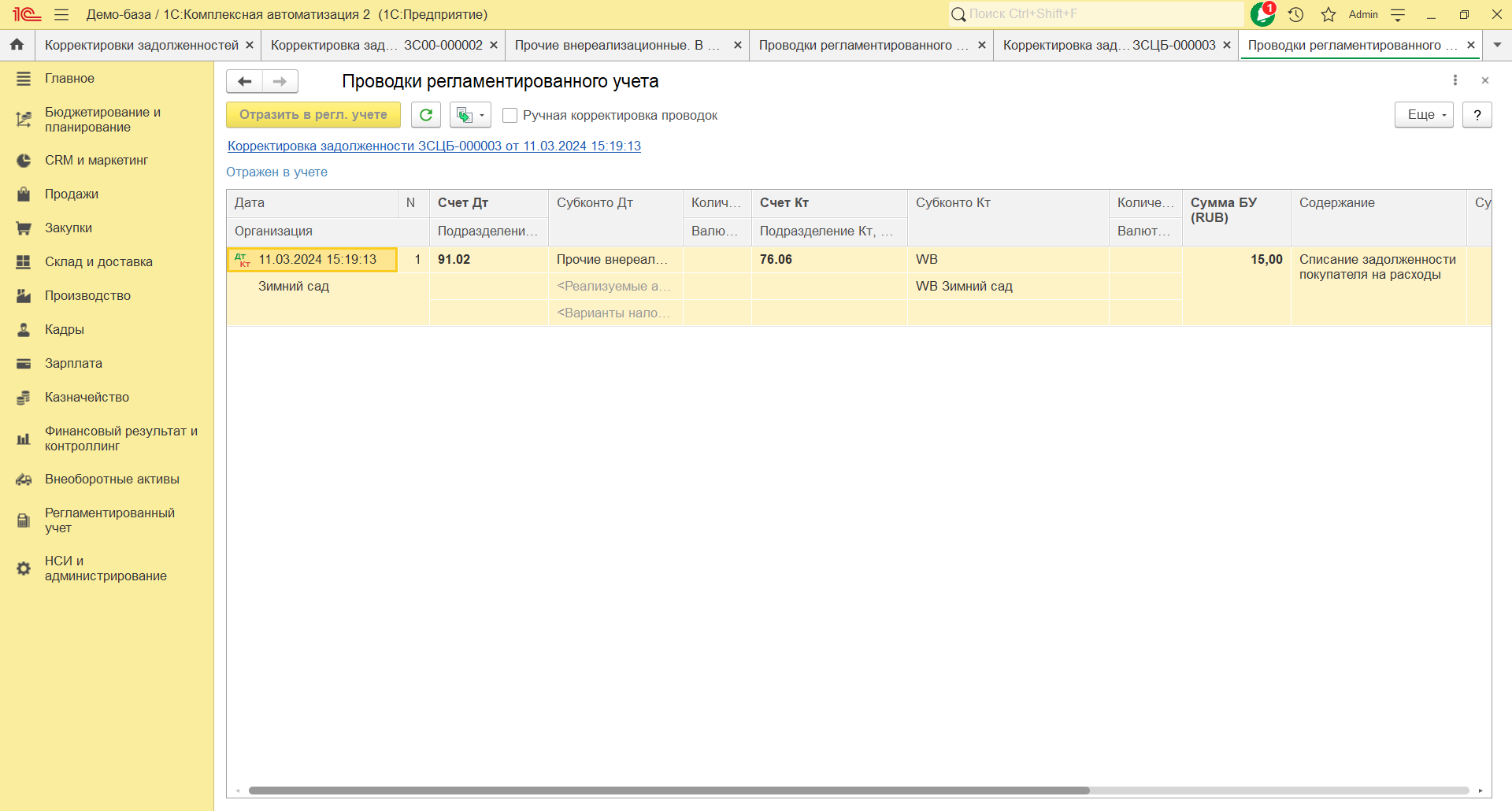Click the help question mark button
The image size is (1512, 811).
[x=1477, y=115]
